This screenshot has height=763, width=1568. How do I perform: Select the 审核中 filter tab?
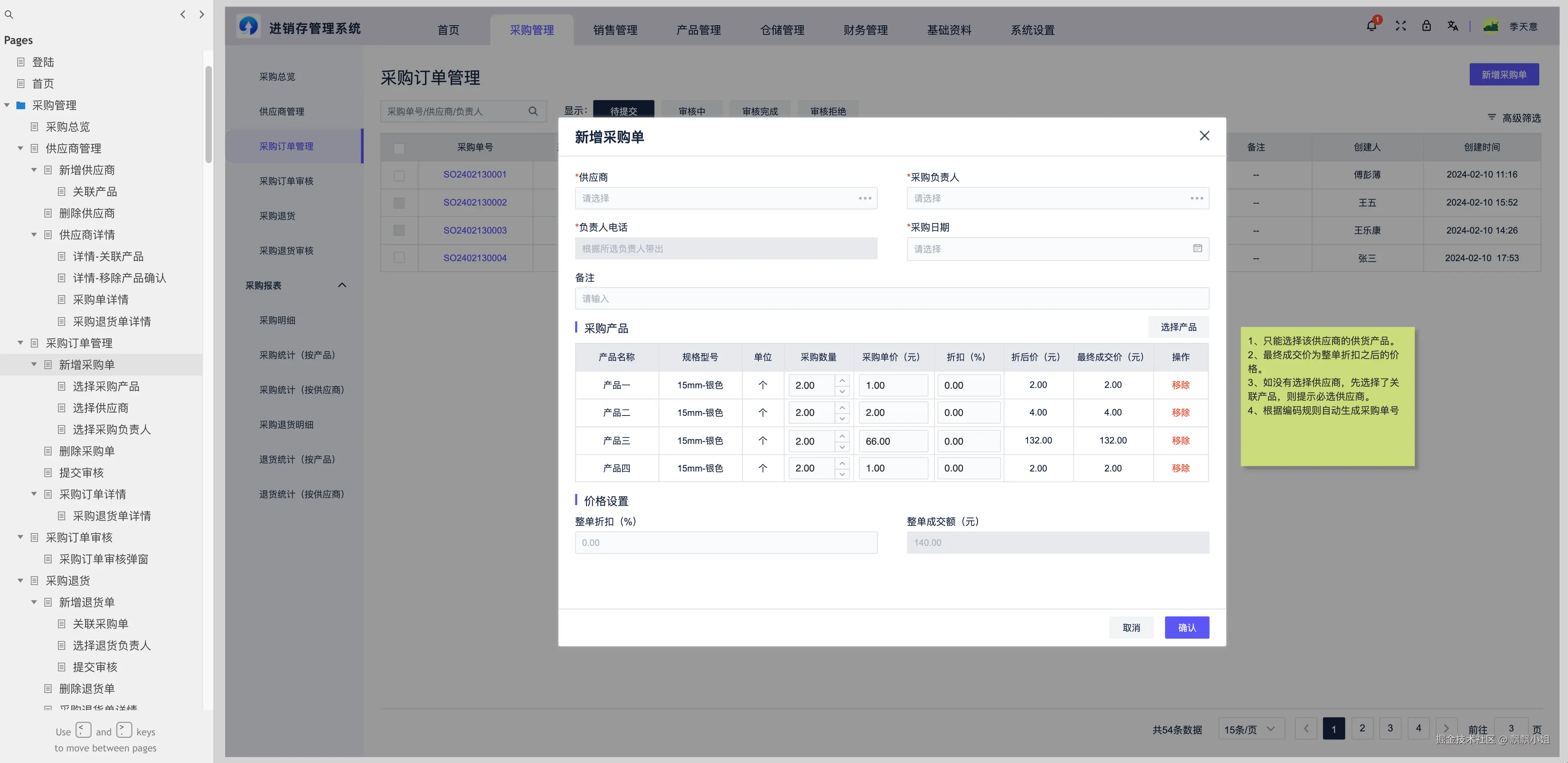[691, 111]
